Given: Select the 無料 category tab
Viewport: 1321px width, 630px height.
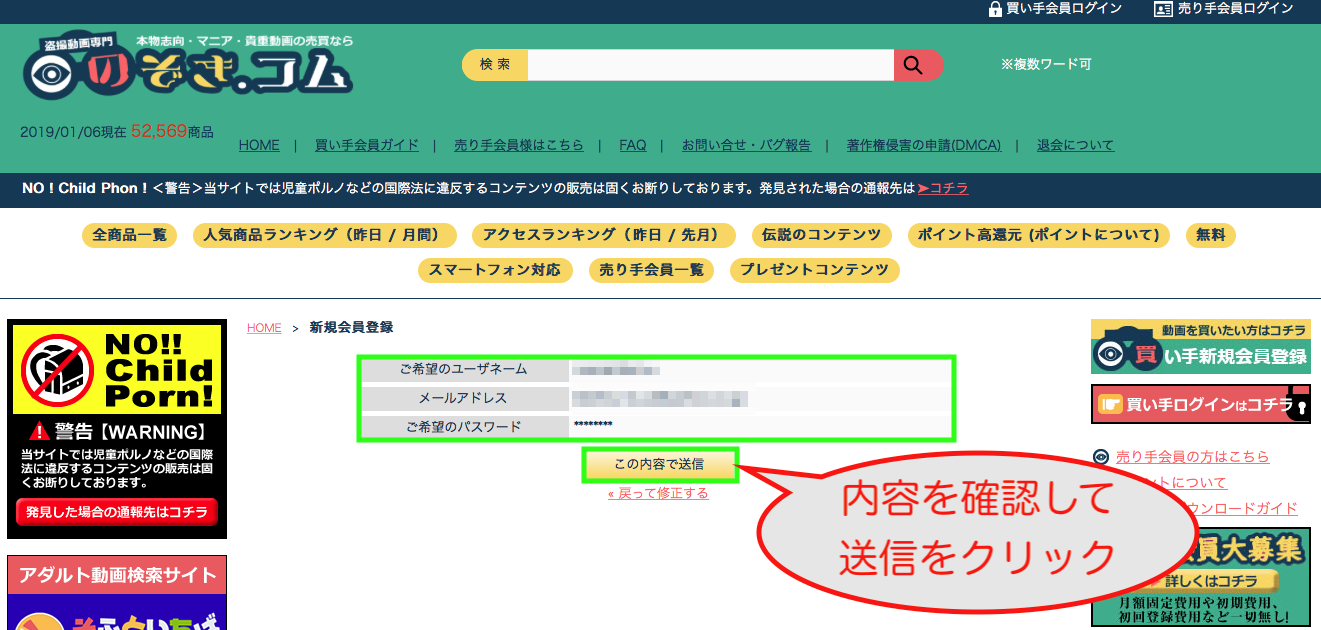Looking at the screenshot, I should click(1210, 235).
